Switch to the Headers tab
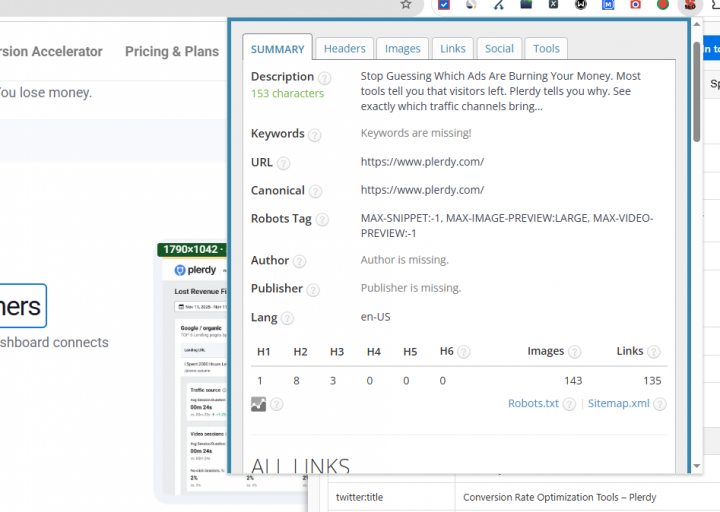The height and width of the screenshot is (512, 720). 345,49
